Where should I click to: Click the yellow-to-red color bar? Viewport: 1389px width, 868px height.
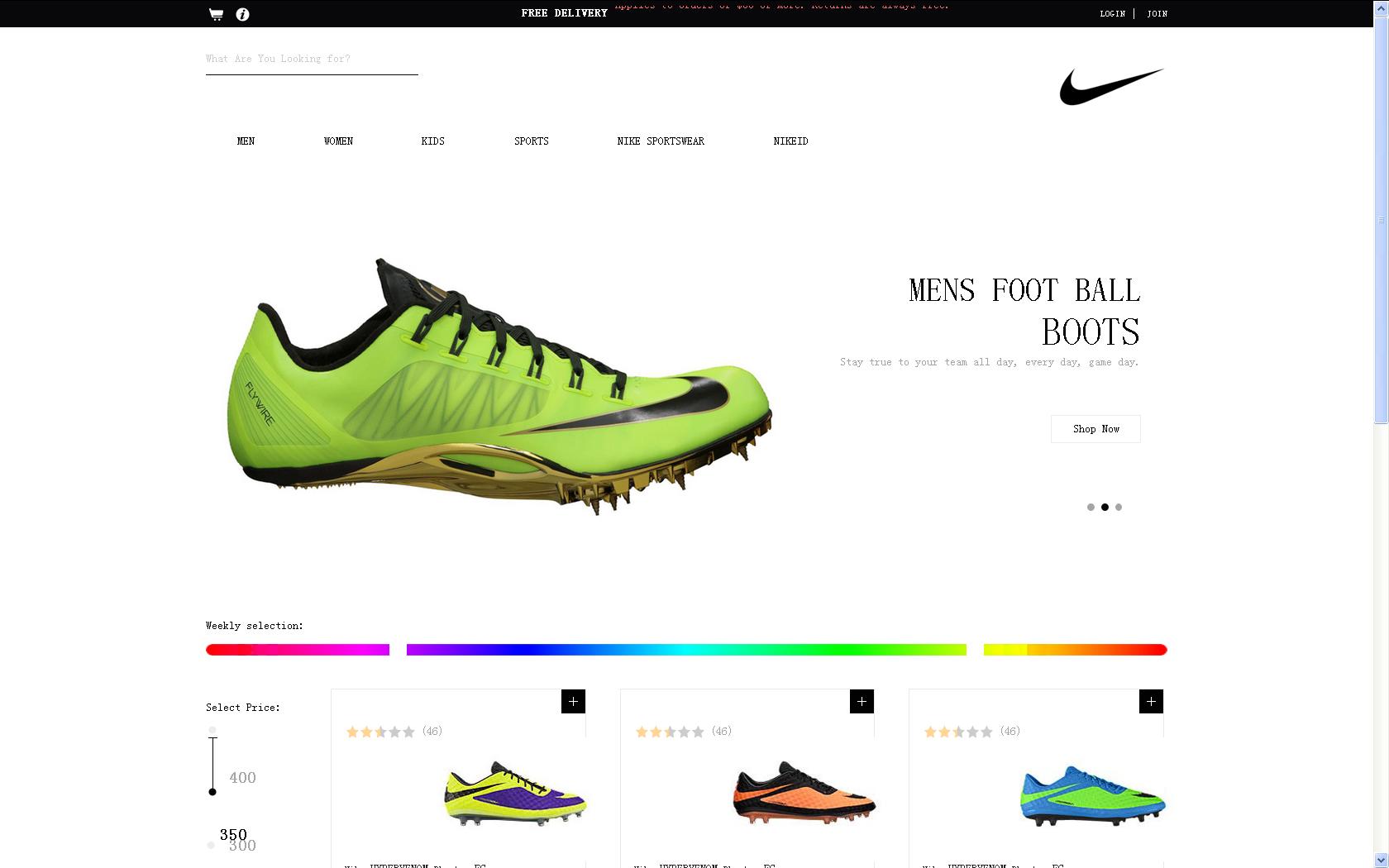click(x=1075, y=650)
